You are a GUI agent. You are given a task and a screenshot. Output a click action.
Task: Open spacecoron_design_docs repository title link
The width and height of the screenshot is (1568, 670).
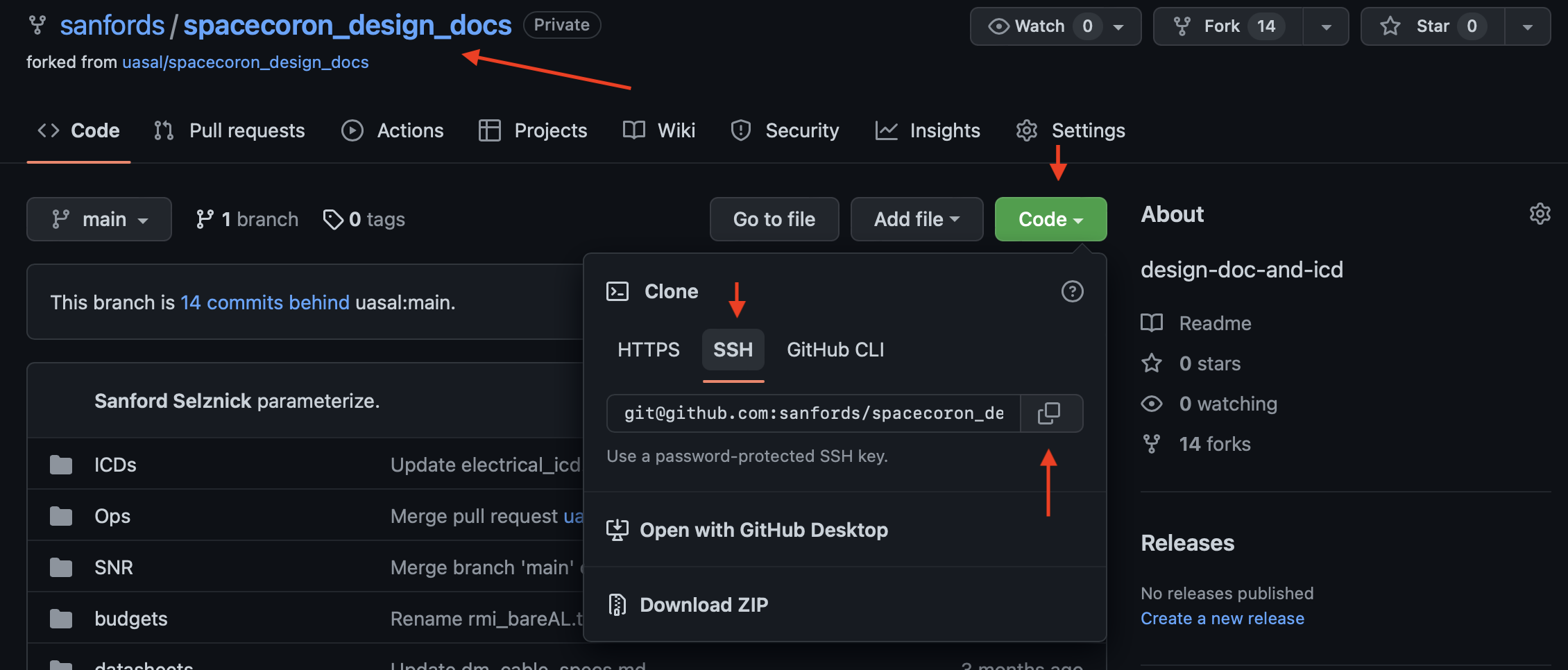pyautogui.click(x=348, y=26)
